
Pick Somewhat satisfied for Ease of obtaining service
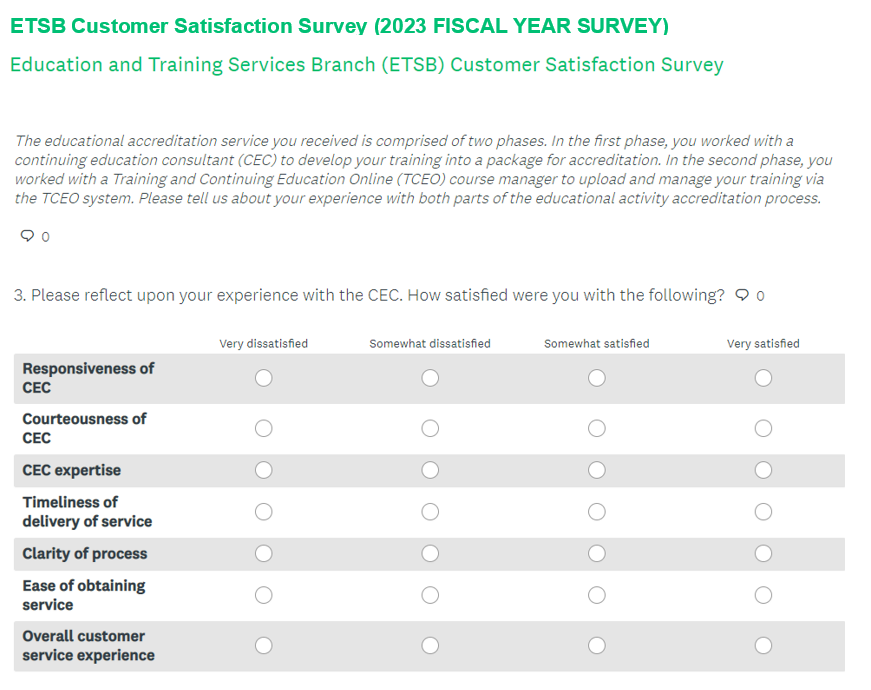[597, 595]
